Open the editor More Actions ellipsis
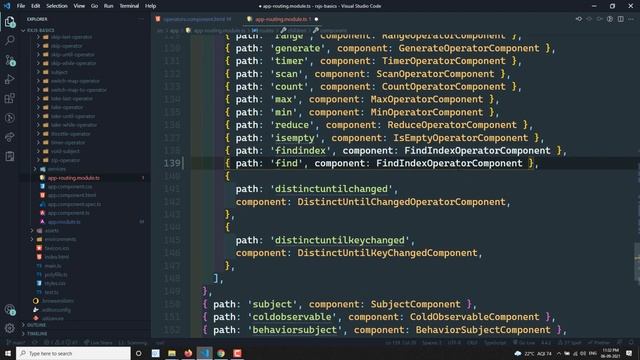This screenshot has width=640, height=360. 631,19
